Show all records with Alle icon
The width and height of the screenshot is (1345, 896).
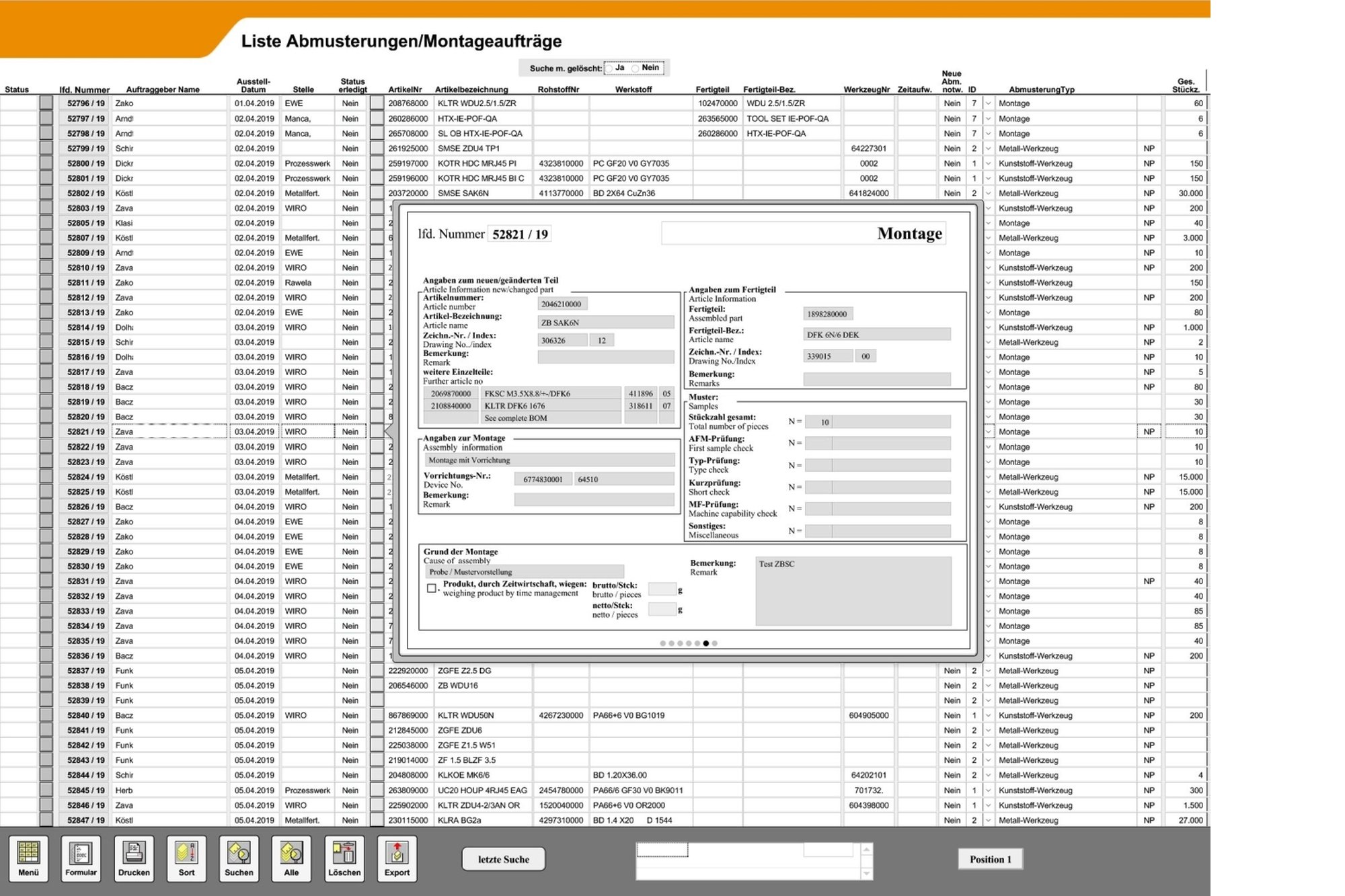coord(291,858)
